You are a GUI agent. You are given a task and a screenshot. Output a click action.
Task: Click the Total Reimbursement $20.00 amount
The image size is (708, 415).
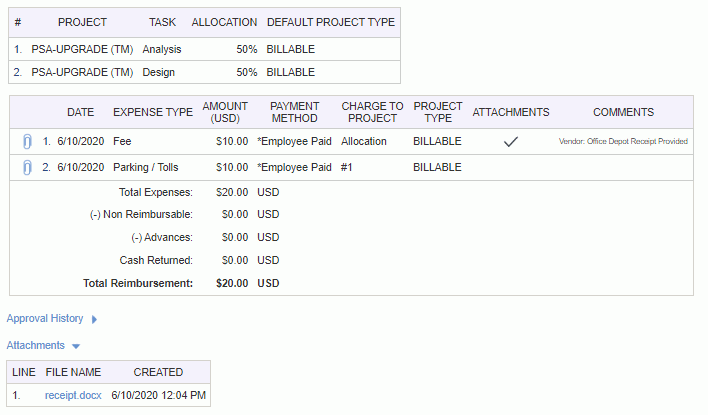point(232,283)
